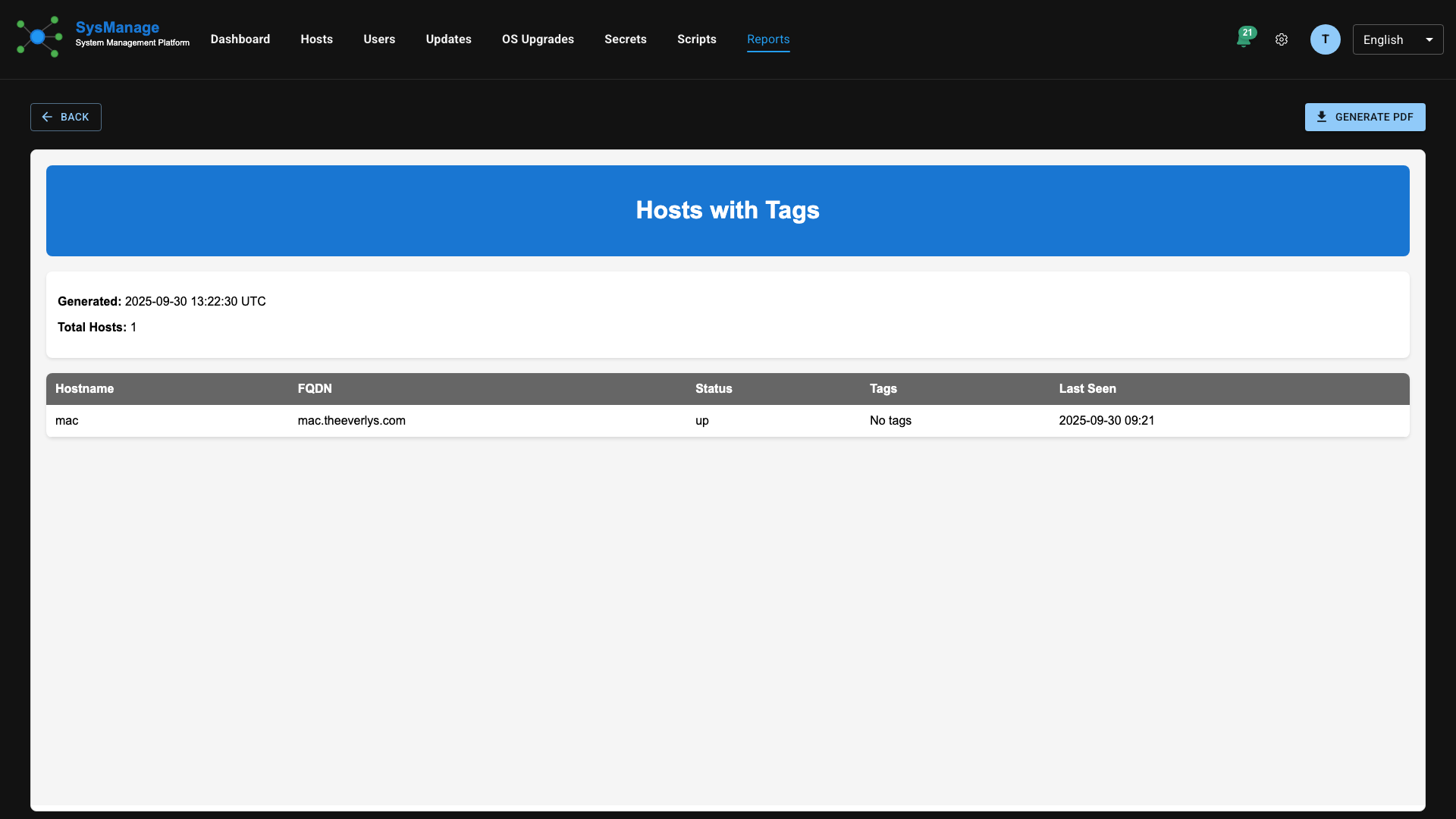
Task: Select the mac hostname cell in the table
Action: [67, 420]
